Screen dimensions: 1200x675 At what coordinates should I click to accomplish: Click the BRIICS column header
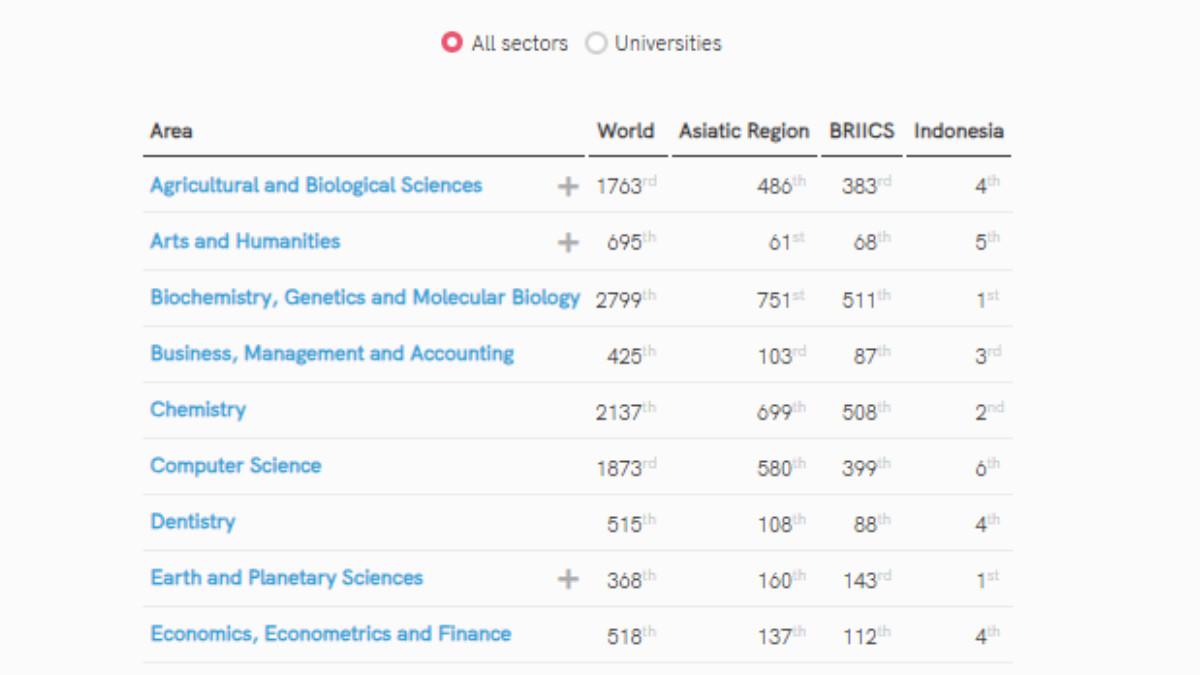pyautogui.click(x=861, y=131)
